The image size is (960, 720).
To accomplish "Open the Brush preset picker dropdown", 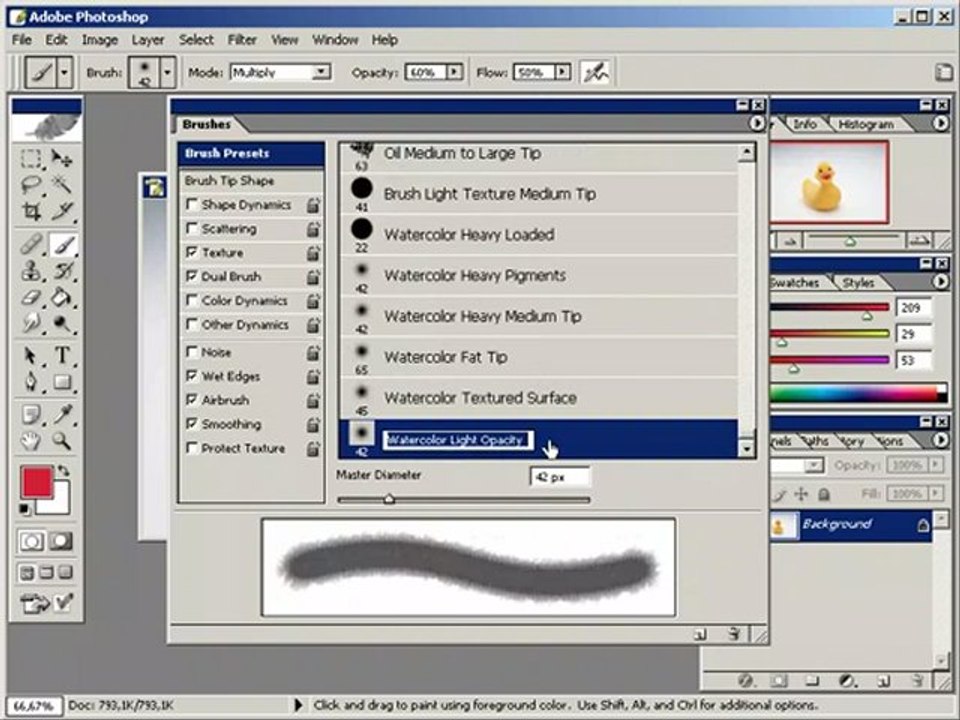I will coord(167,72).
